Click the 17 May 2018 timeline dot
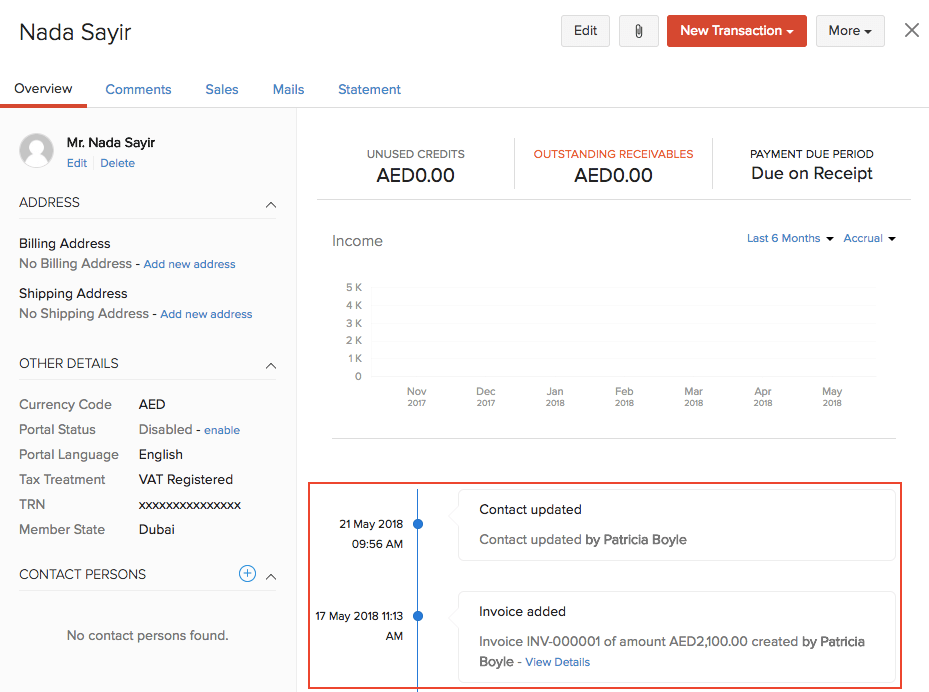Viewport: 929px width, 692px height. [x=418, y=616]
